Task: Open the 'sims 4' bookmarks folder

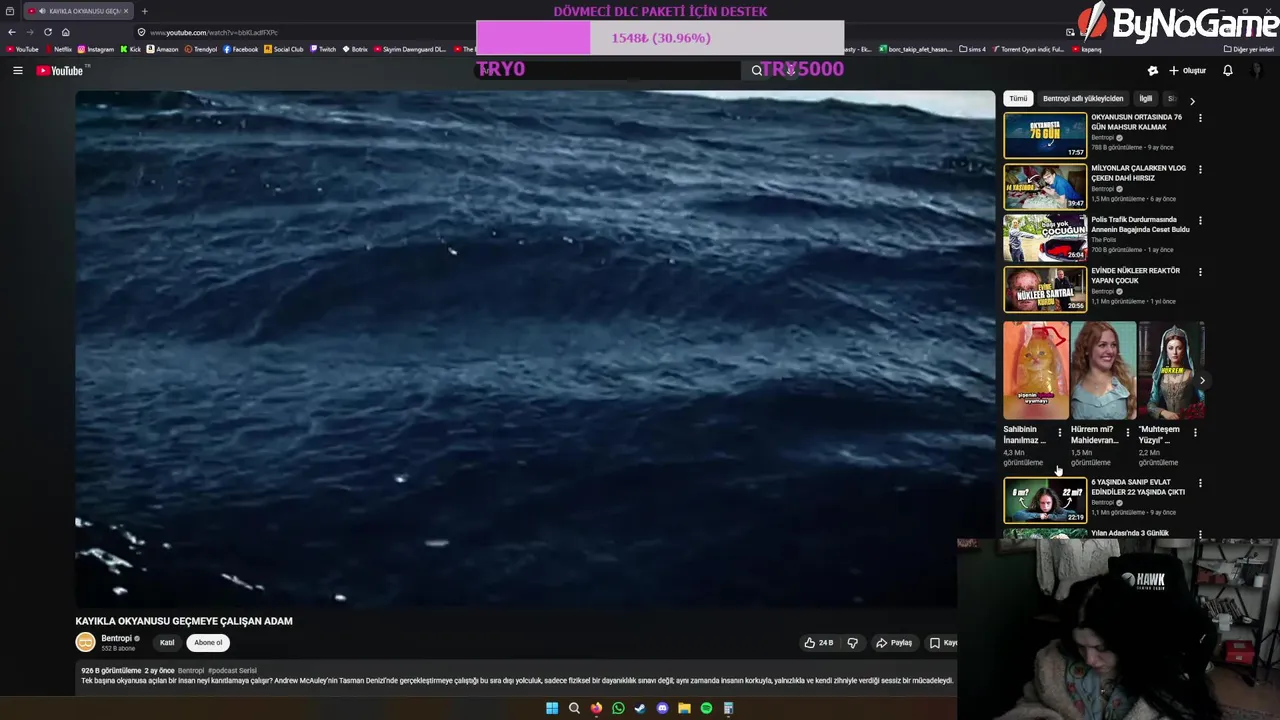Action: 972,49
